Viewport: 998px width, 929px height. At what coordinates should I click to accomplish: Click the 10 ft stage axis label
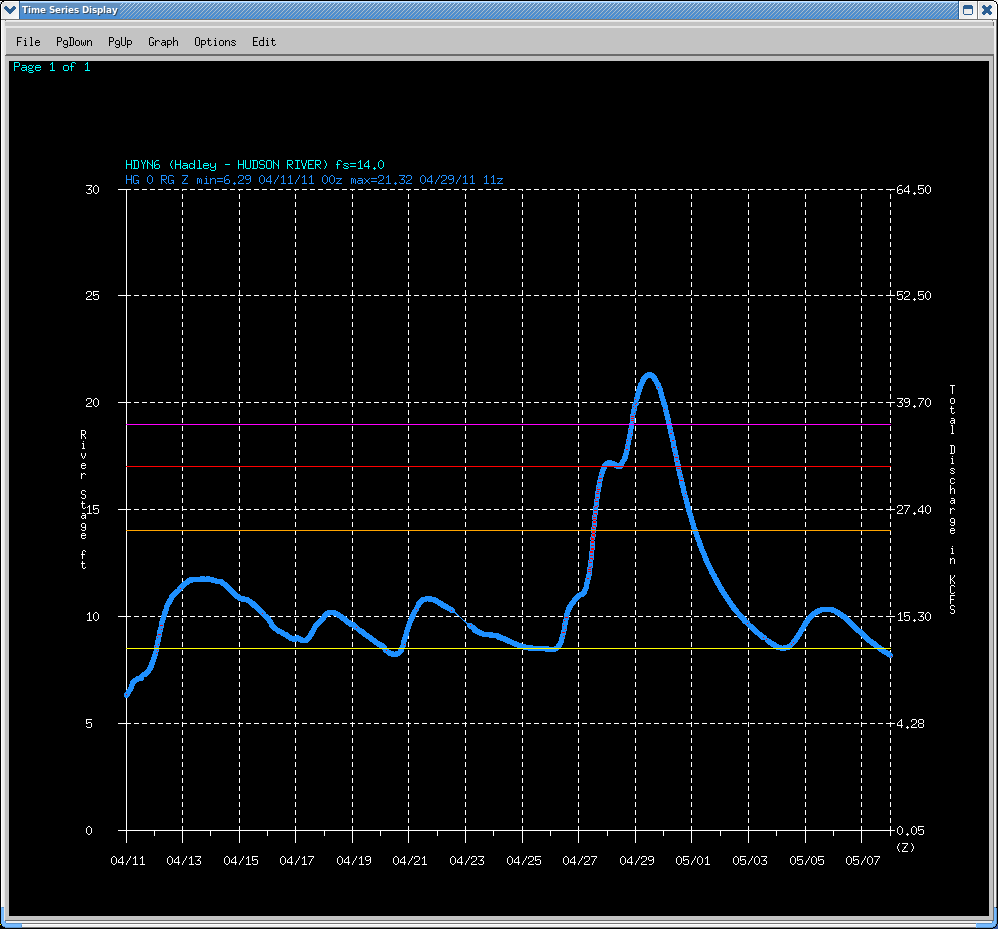[92, 616]
